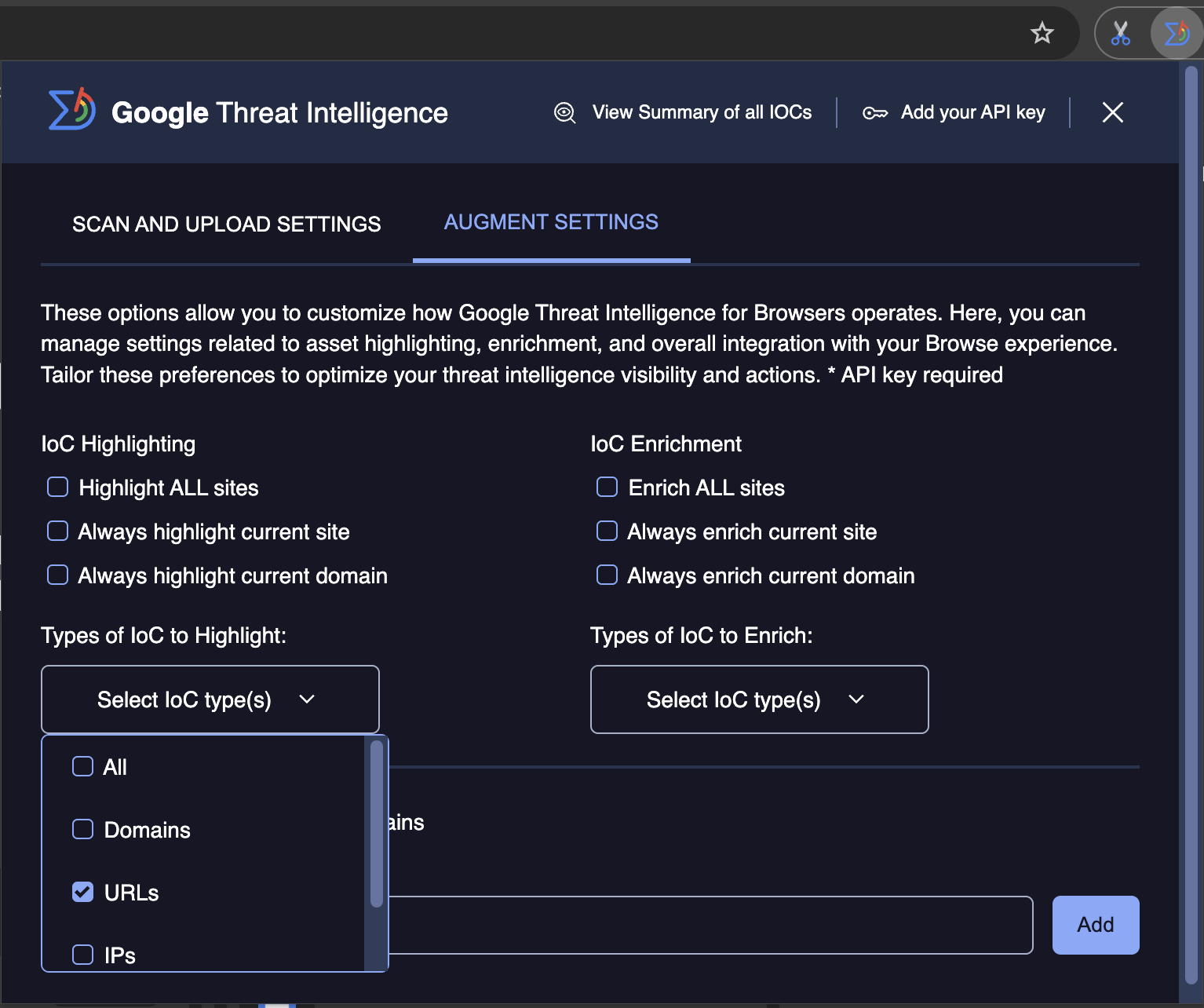Close the Threat Intelligence panel with X
Image resolution: width=1204 pixels, height=1008 pixels.
1112,112
